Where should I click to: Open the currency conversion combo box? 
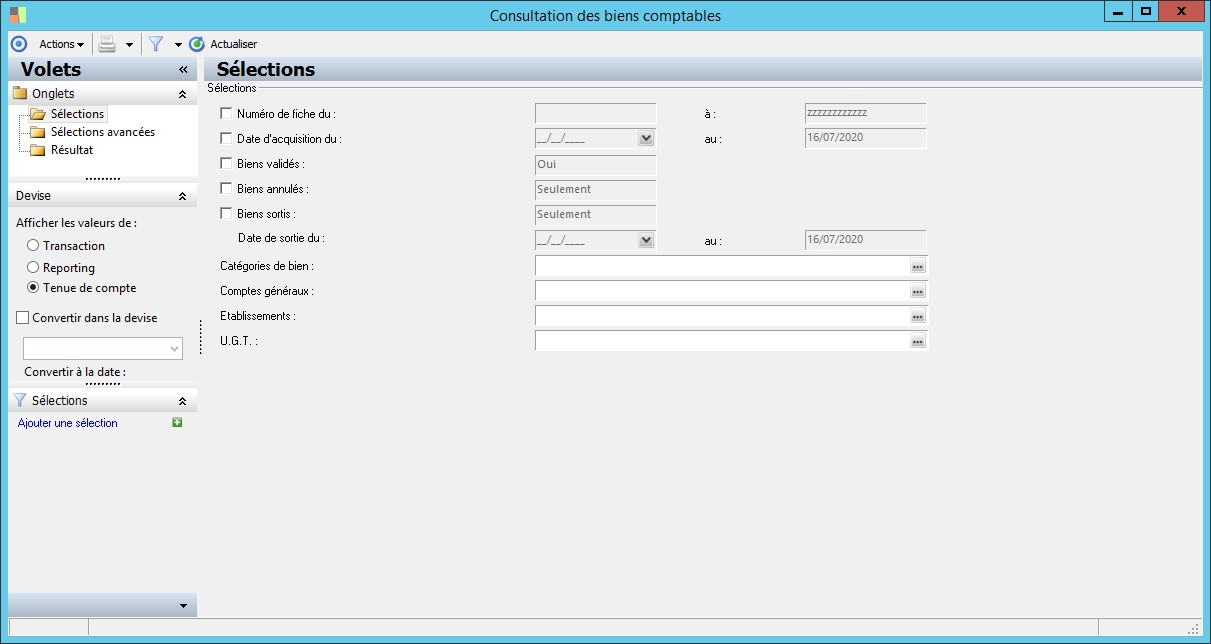pyautogui.click(x=103, y=348)
